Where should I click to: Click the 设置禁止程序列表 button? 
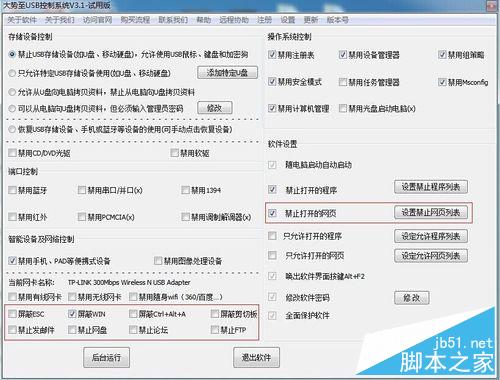click(431, 187)
